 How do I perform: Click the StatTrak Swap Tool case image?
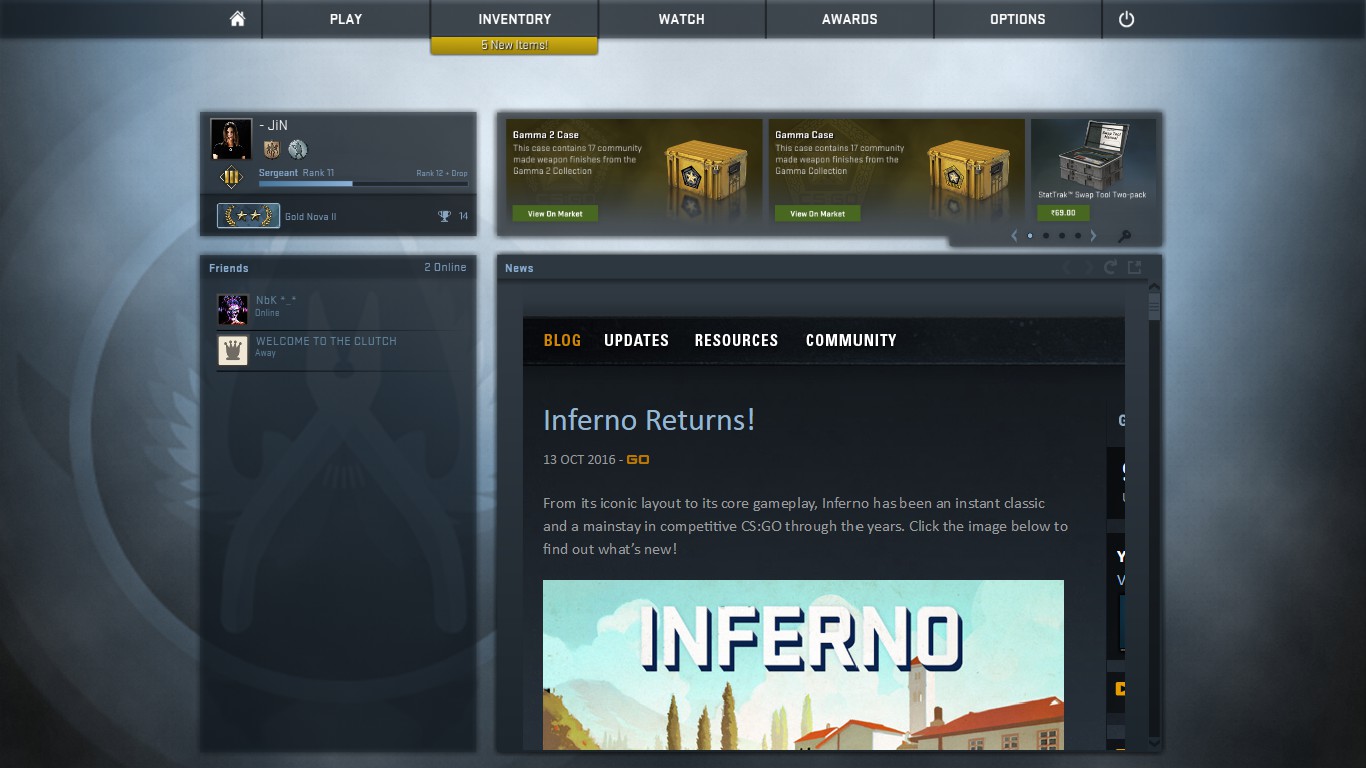(1093, 154)
